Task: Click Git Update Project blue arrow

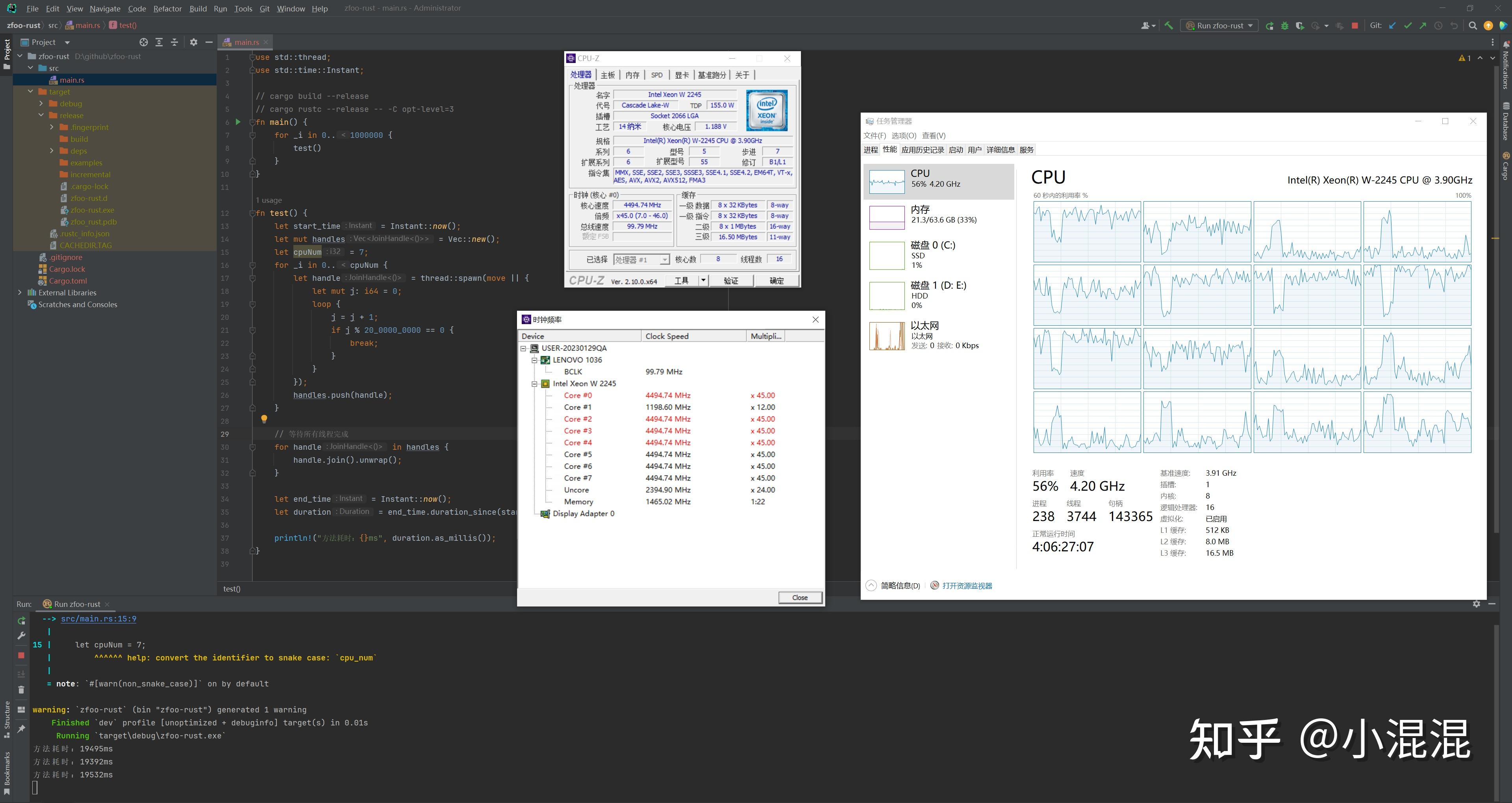Action: [x=1392, y=26]
